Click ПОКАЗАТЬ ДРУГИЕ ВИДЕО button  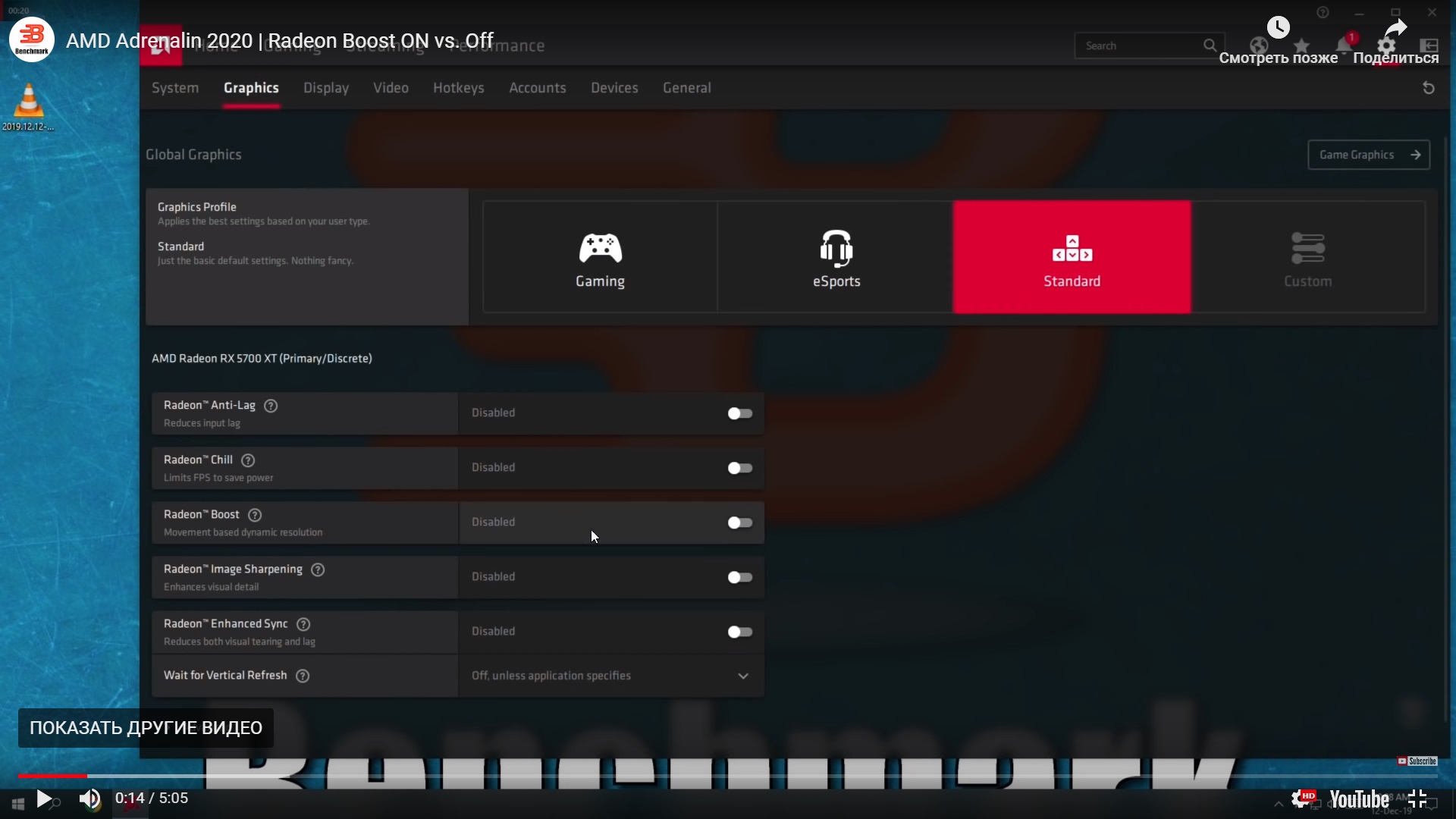[x=146, y=728]
